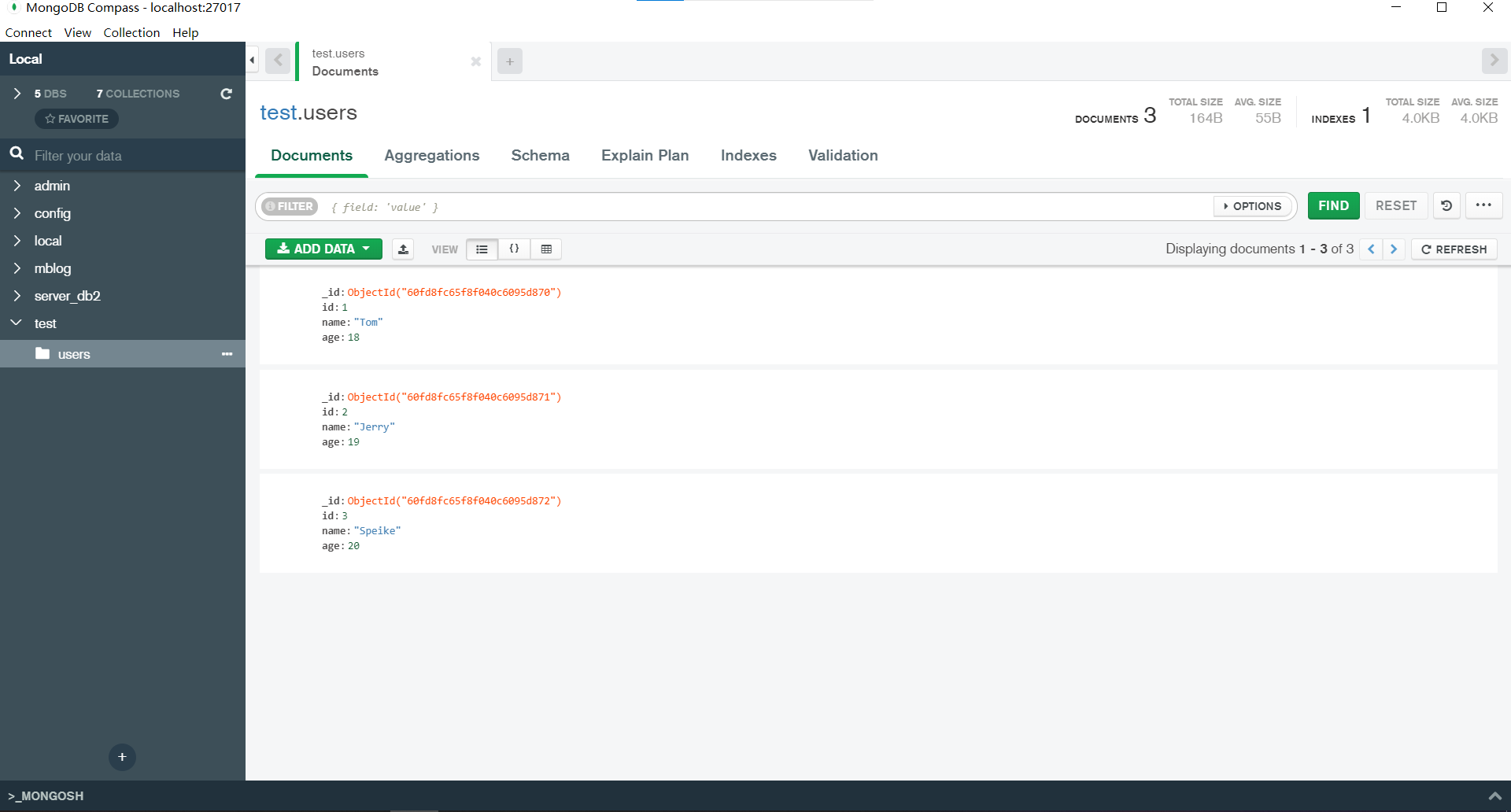Click the create database plus button
This screenshot has height=812, width=1511.
122,757
